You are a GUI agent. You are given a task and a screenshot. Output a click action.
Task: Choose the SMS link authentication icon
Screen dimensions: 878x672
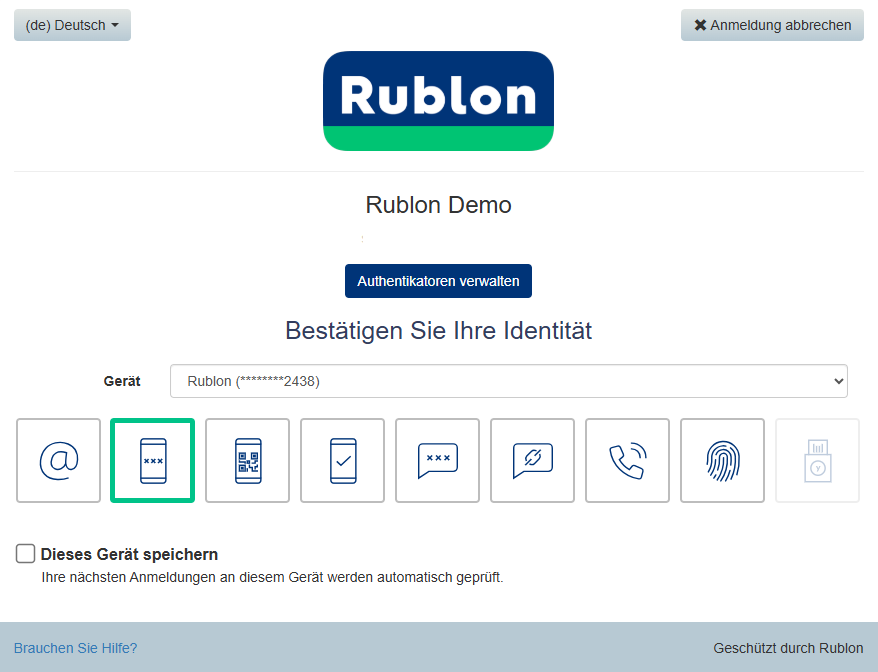pyautogui.click(x=533, y=460)
